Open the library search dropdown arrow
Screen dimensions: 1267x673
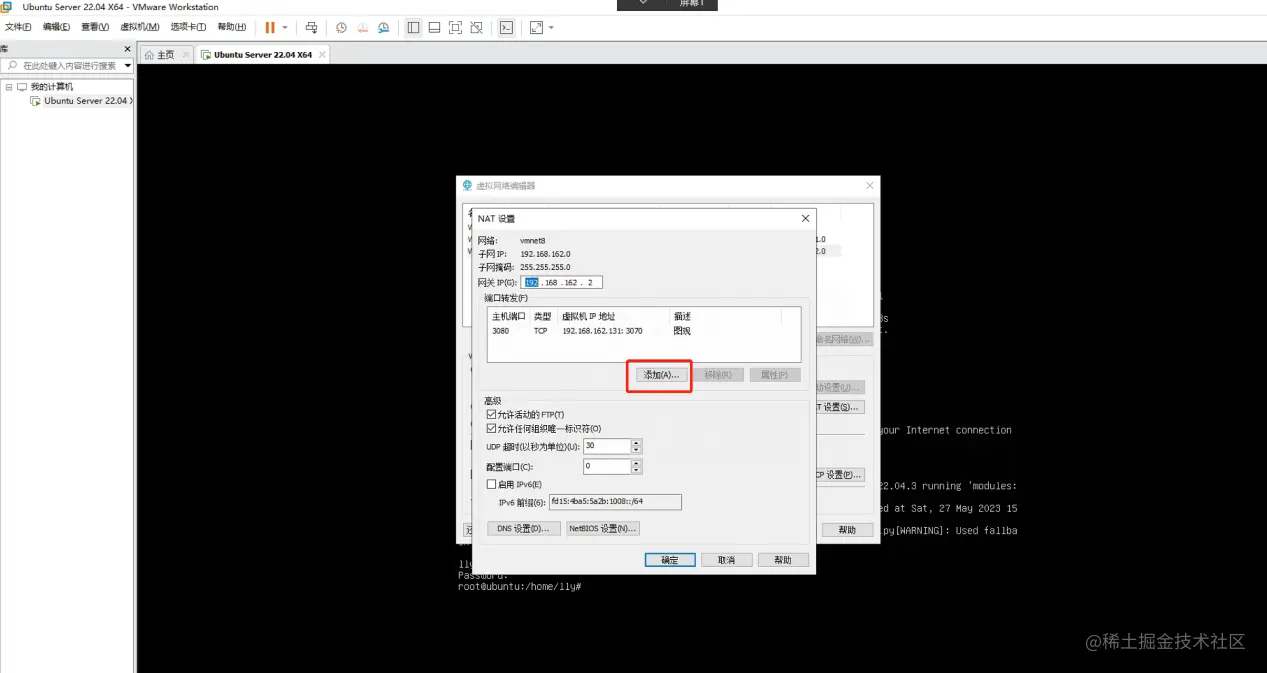coord(128,65)
